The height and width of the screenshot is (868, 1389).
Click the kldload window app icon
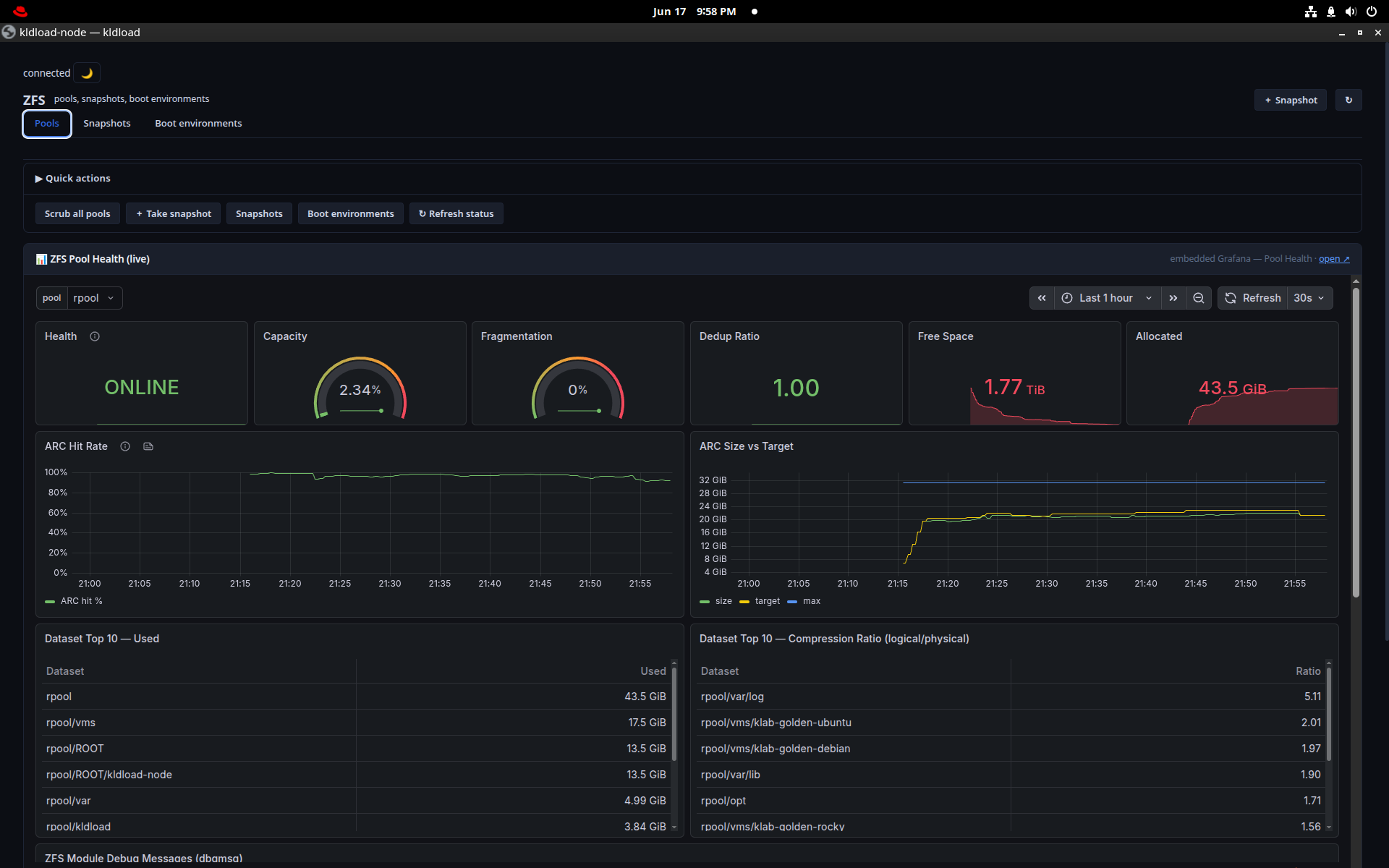9,33
